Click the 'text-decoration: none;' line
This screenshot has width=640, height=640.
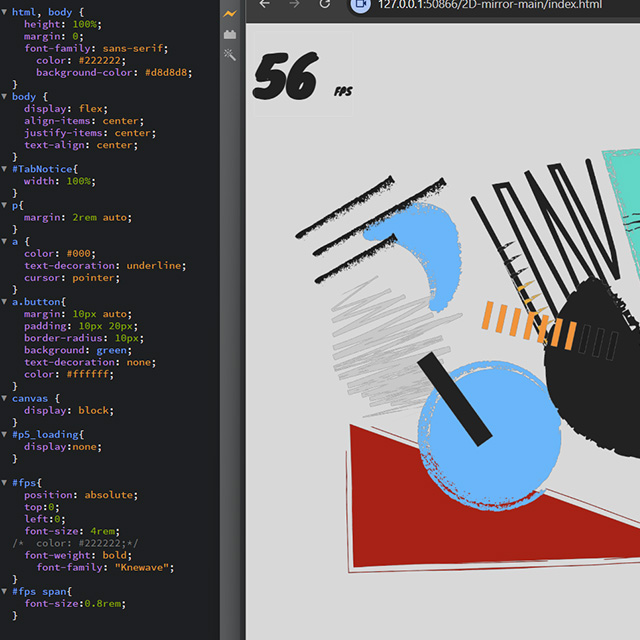[x=90, y=362]
